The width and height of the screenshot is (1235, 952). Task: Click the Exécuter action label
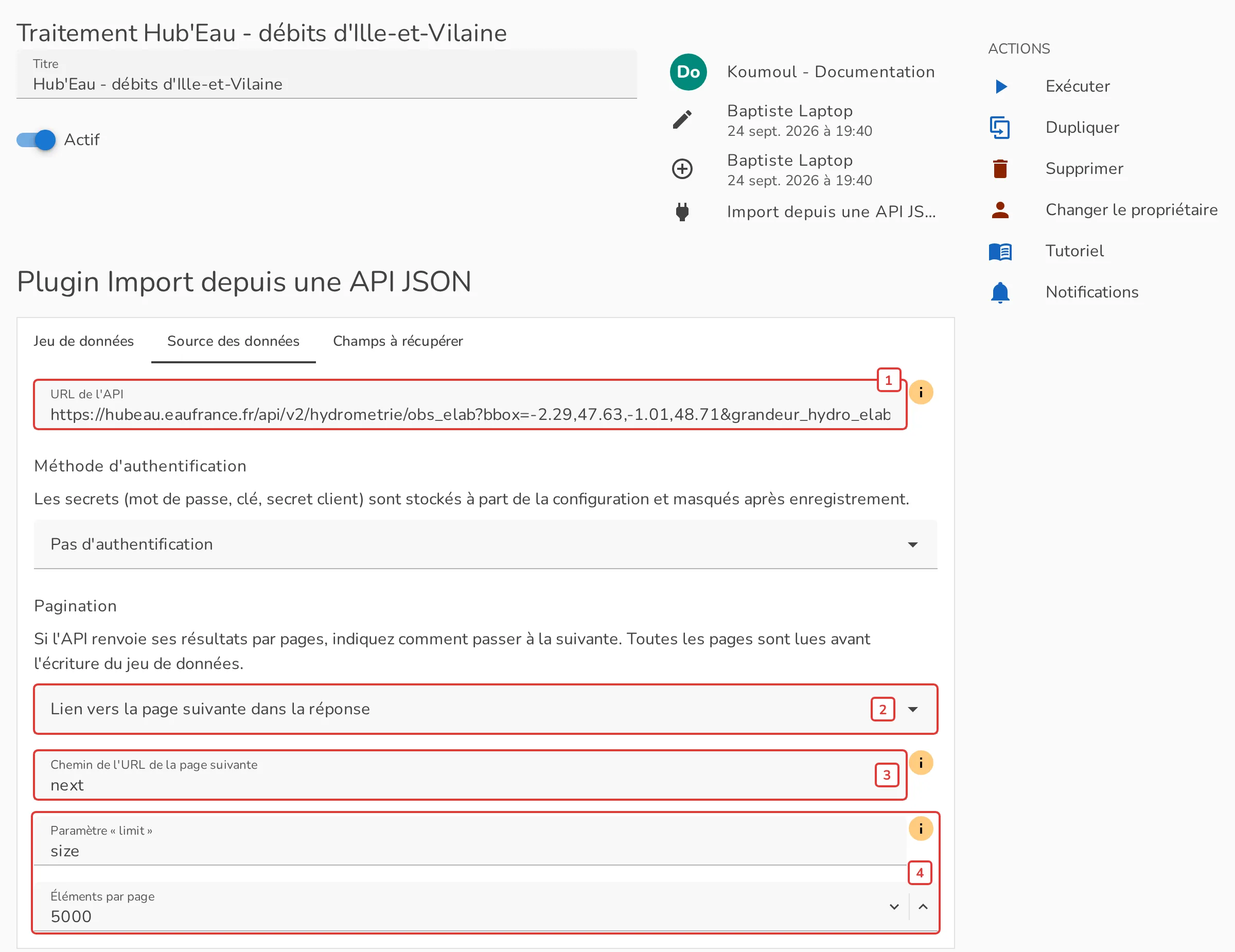tap(1077, 86)
